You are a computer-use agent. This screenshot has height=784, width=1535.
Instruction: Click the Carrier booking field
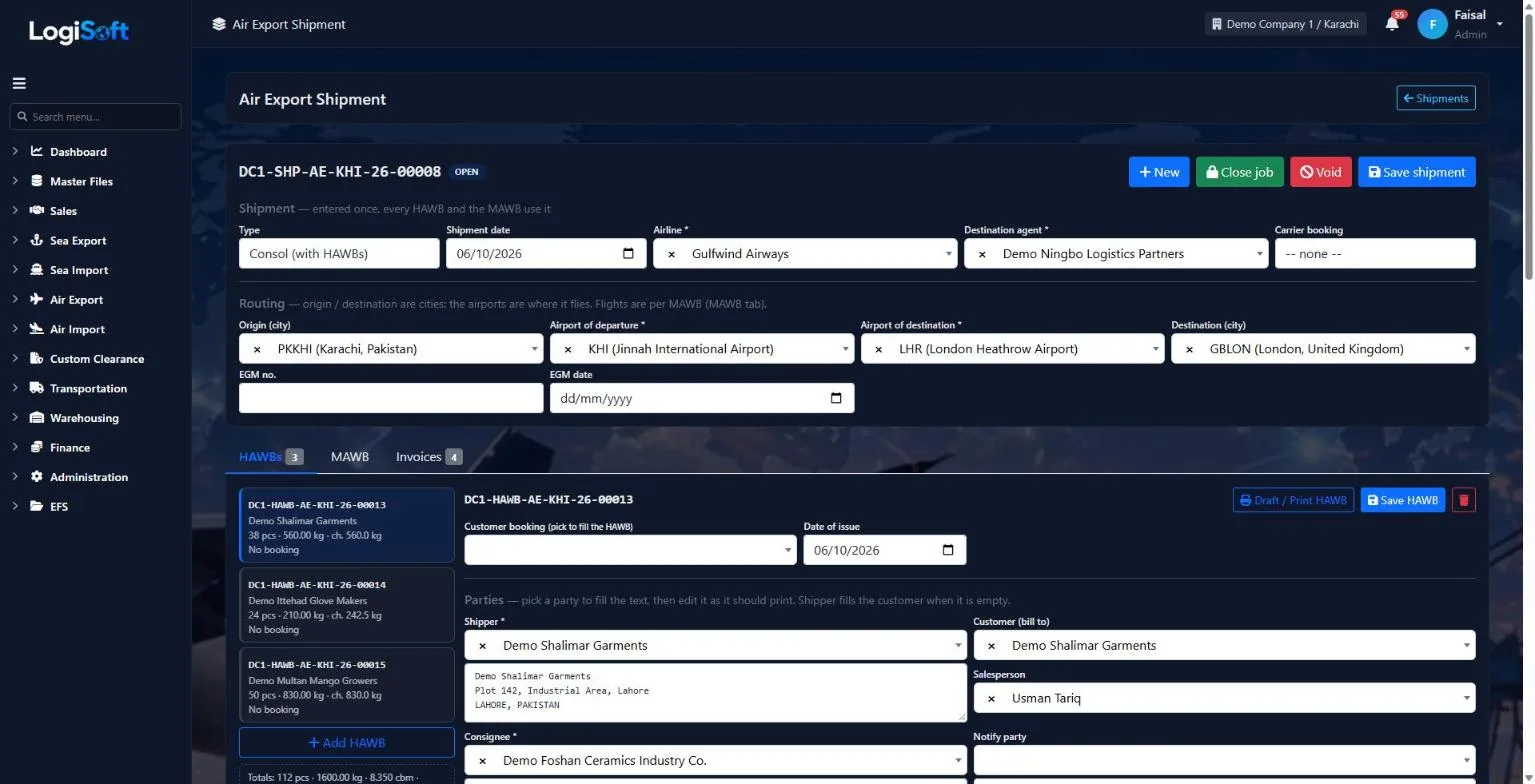click(1375, 254)
